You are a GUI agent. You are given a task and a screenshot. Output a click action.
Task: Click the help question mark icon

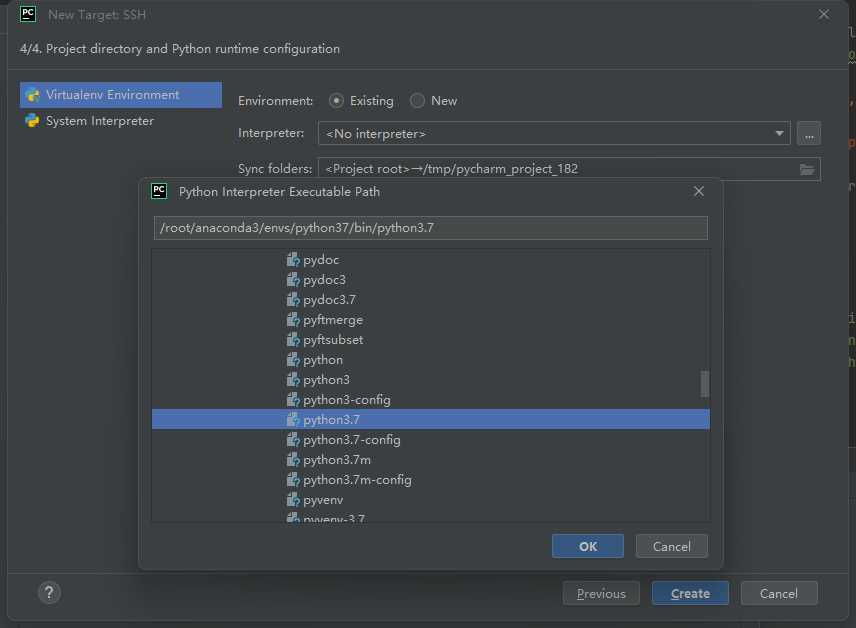[x=50, y=593]
